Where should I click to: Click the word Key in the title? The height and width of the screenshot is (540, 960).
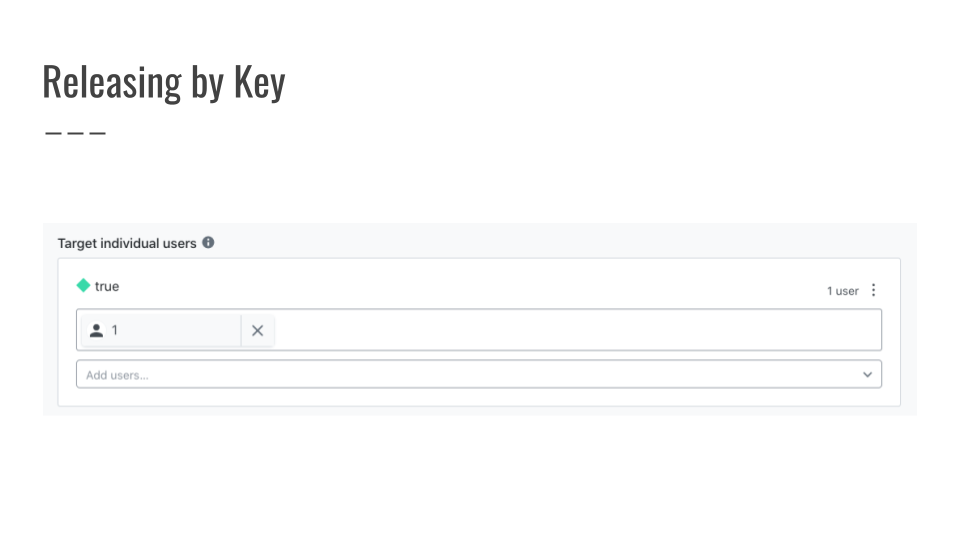260,83
